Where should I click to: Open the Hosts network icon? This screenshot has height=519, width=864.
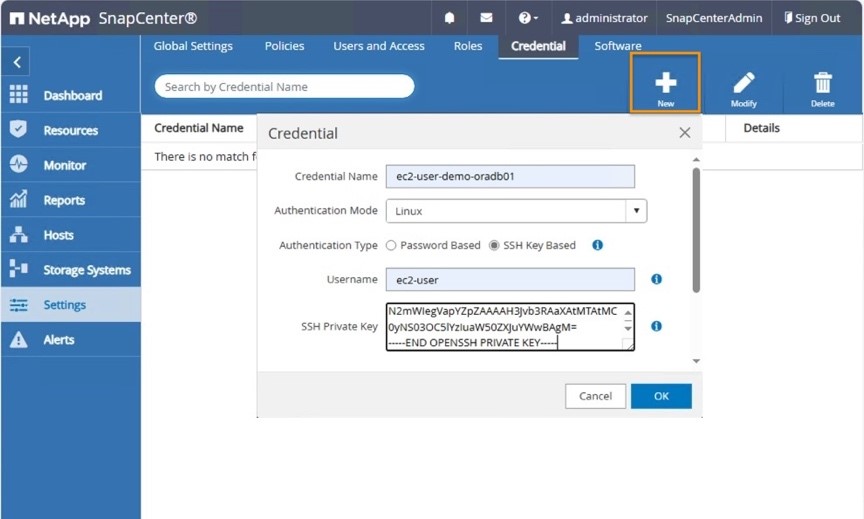click(18, 234)
